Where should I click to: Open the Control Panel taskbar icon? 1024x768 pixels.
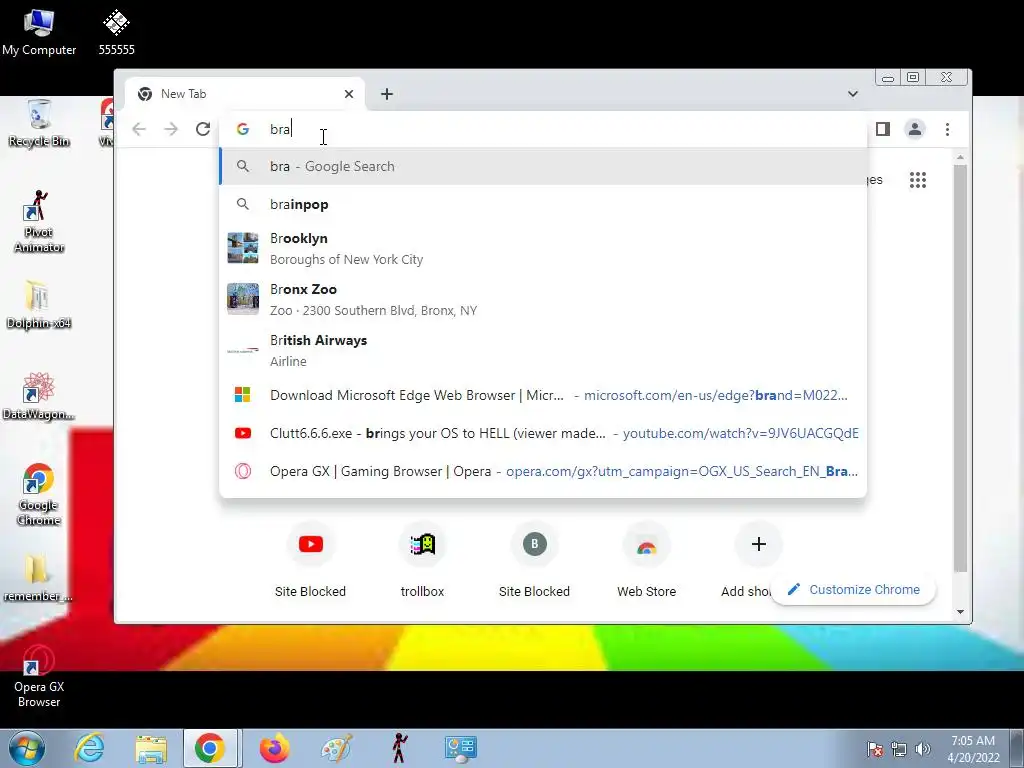pos(461,748)
